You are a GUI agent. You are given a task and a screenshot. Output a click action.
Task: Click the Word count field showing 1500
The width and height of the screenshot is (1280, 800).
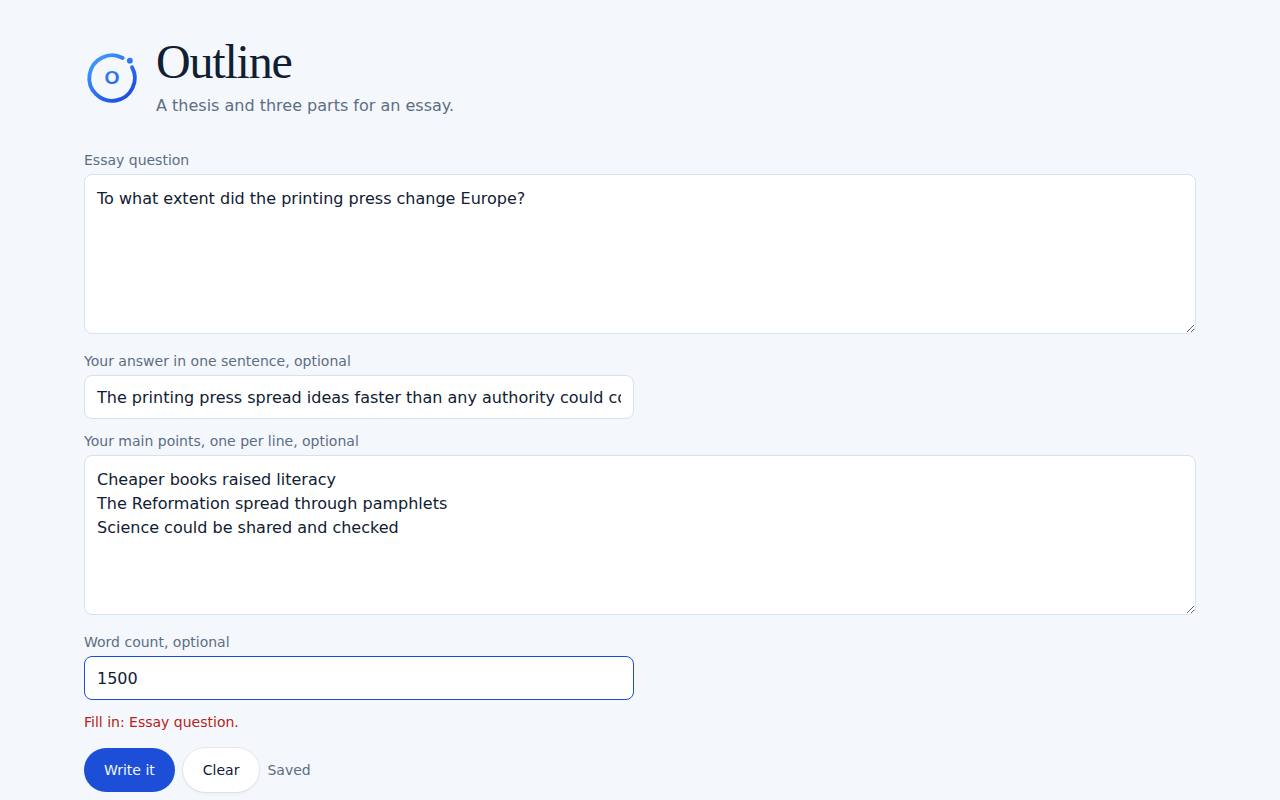tap(359, 678)
